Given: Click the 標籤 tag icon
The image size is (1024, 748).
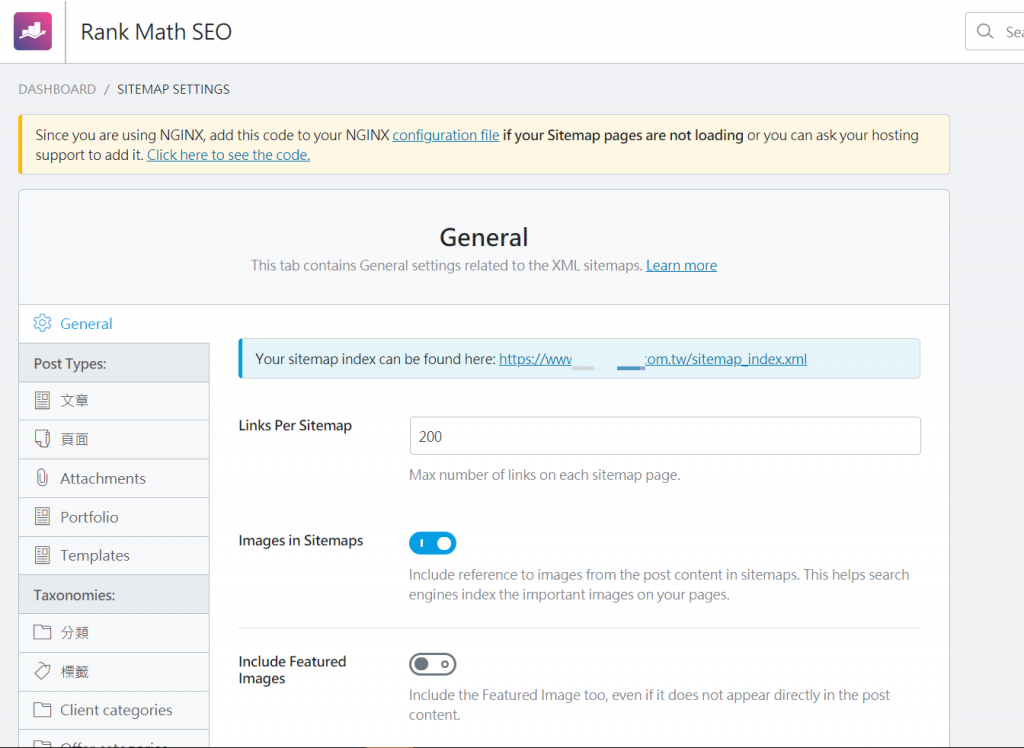Looking at the screenshot, I should click(x=42, y=671).
